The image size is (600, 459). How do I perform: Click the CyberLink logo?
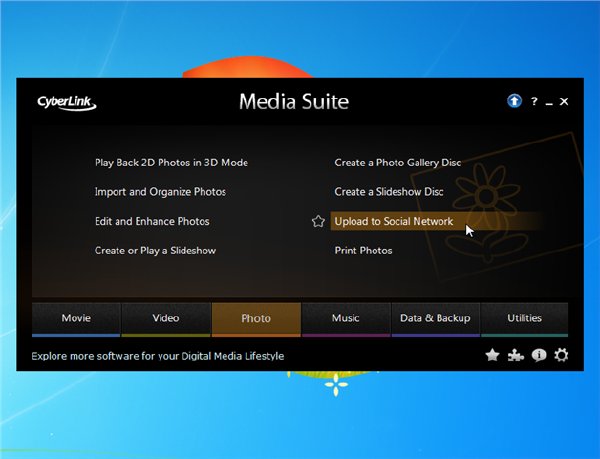pos(67,103)
